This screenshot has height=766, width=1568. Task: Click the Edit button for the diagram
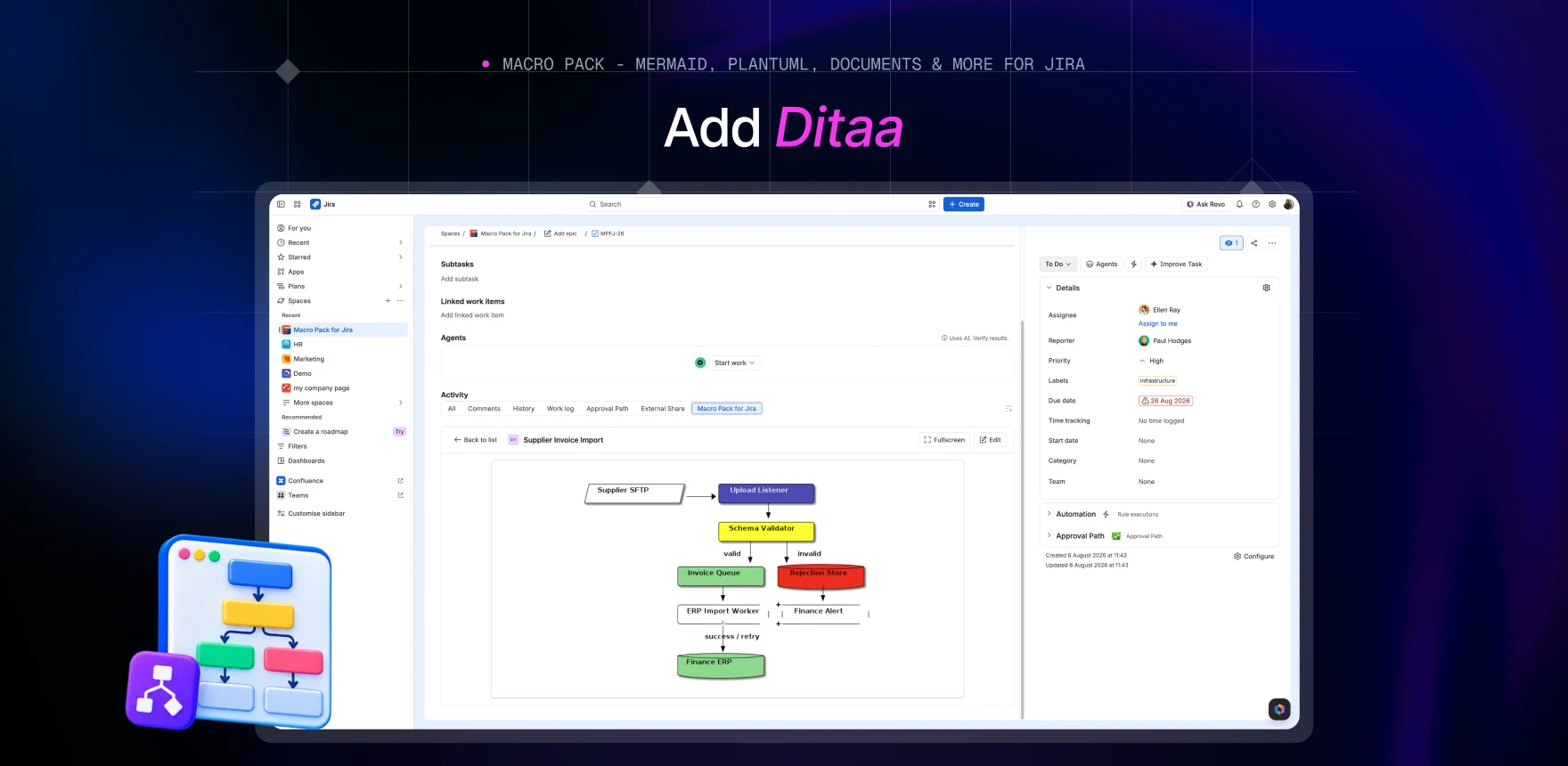point(991,440)
